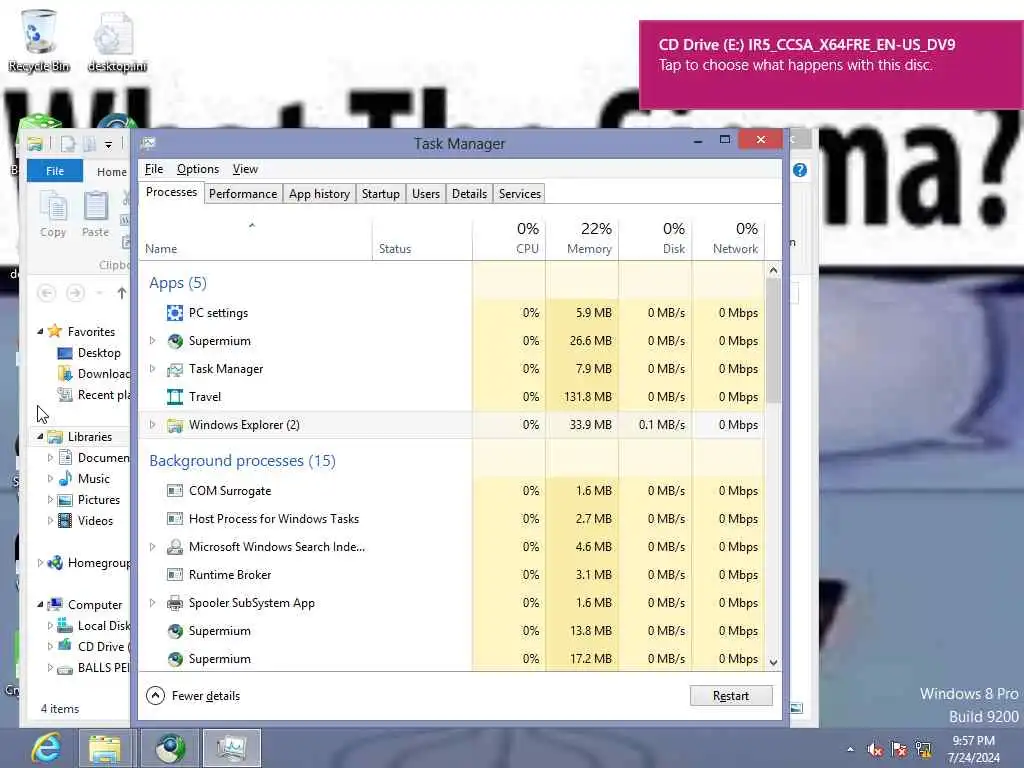Image resolution: width=1024 pixels, height=768 pixels.
Task: Click the Restart button
Action: tap(731, 696)
